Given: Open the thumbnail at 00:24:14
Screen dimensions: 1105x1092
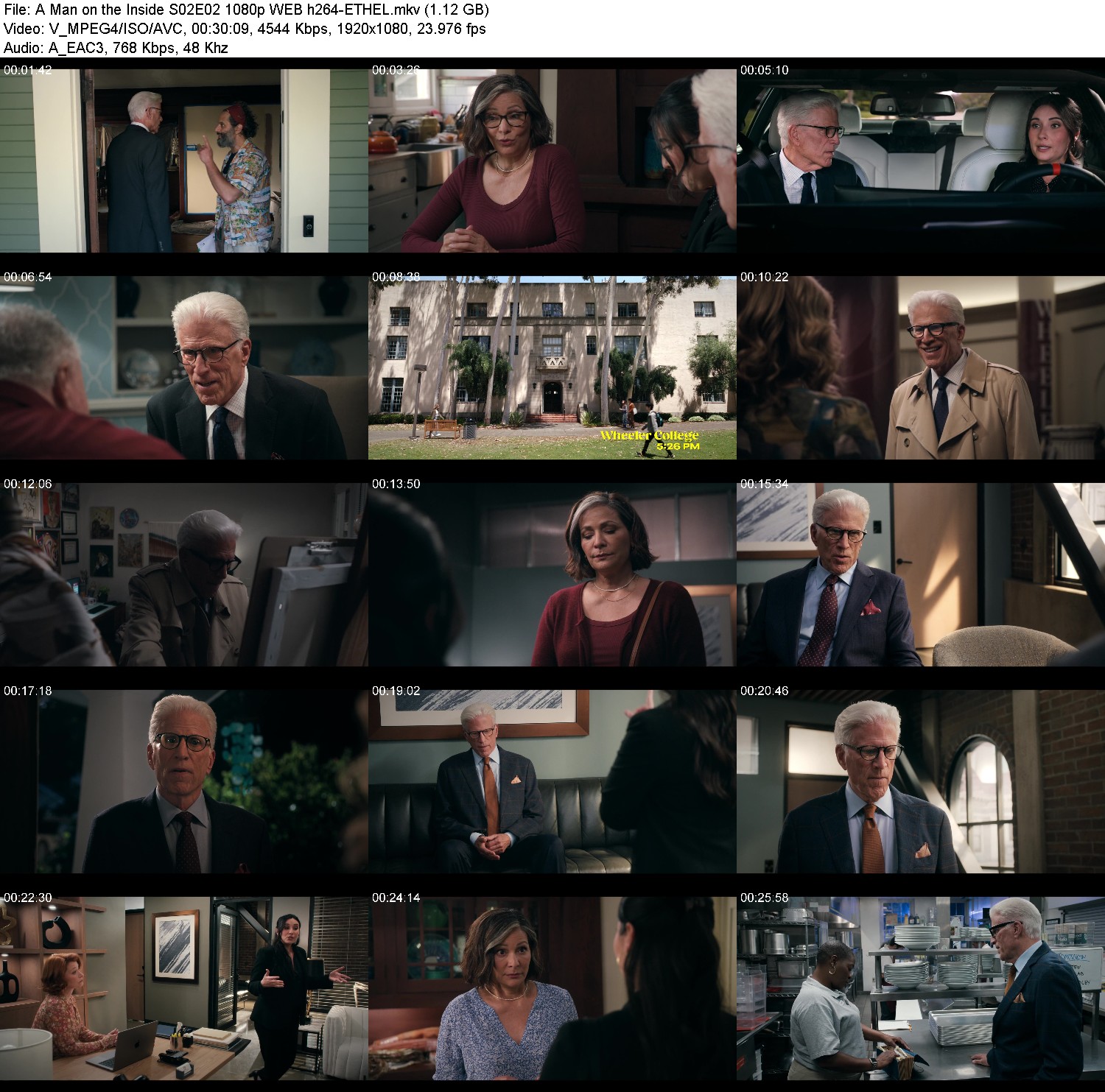Looking at the screenshot, I should [x=552, y=988].
